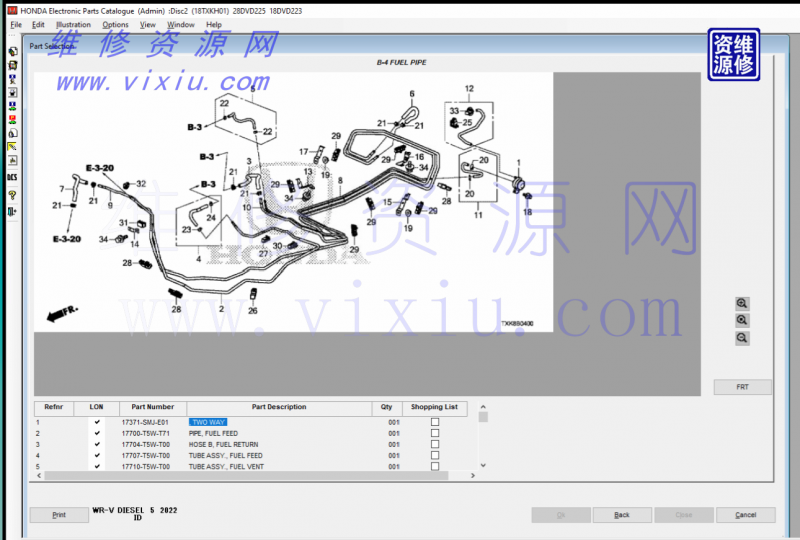This screenshot has width=800, height=540.
Task: Click the Part Description column header
Action: pyautogui.click(x=279, y=407)
